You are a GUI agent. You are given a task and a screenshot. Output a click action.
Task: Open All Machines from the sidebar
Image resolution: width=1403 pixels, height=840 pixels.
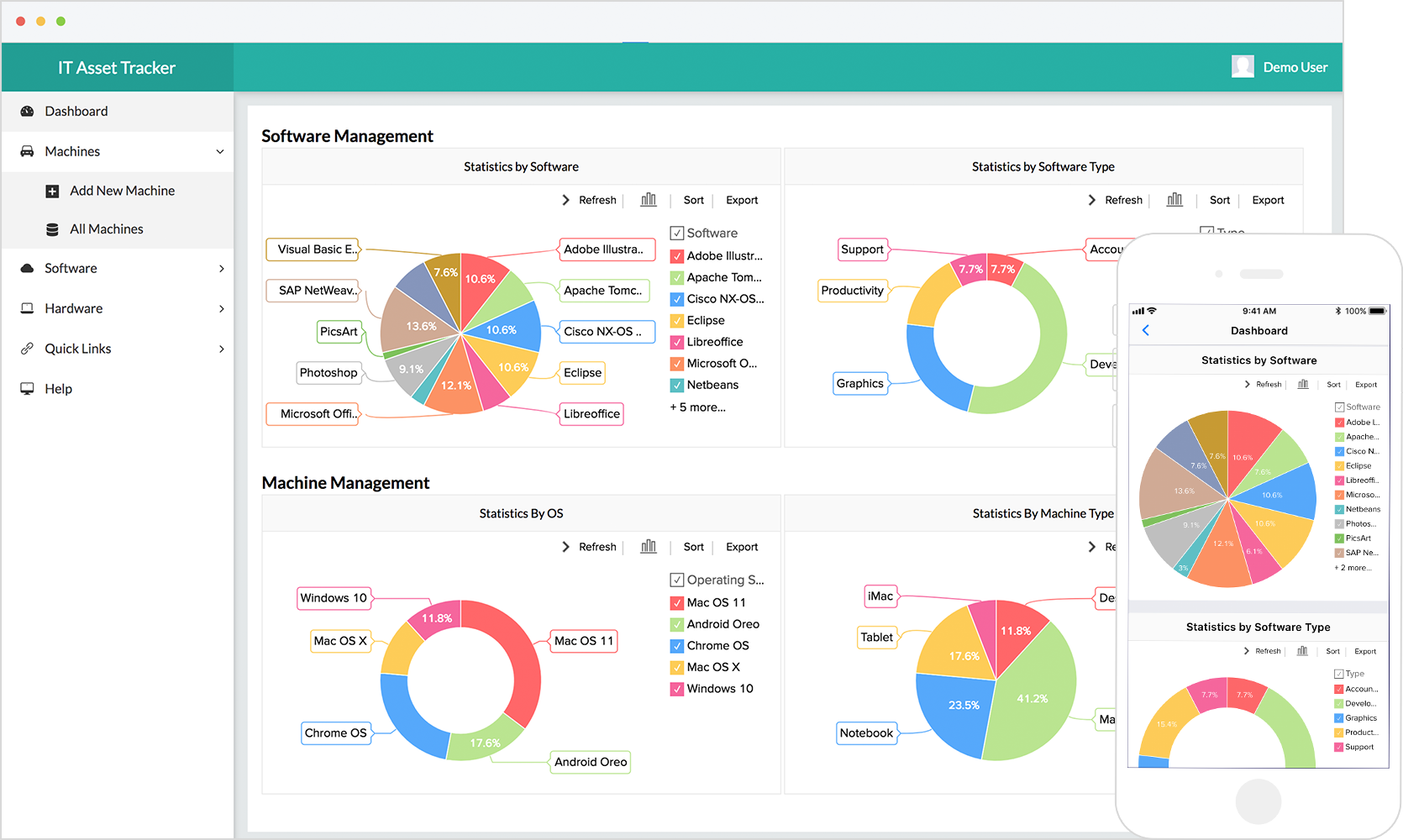pos(106,229)
